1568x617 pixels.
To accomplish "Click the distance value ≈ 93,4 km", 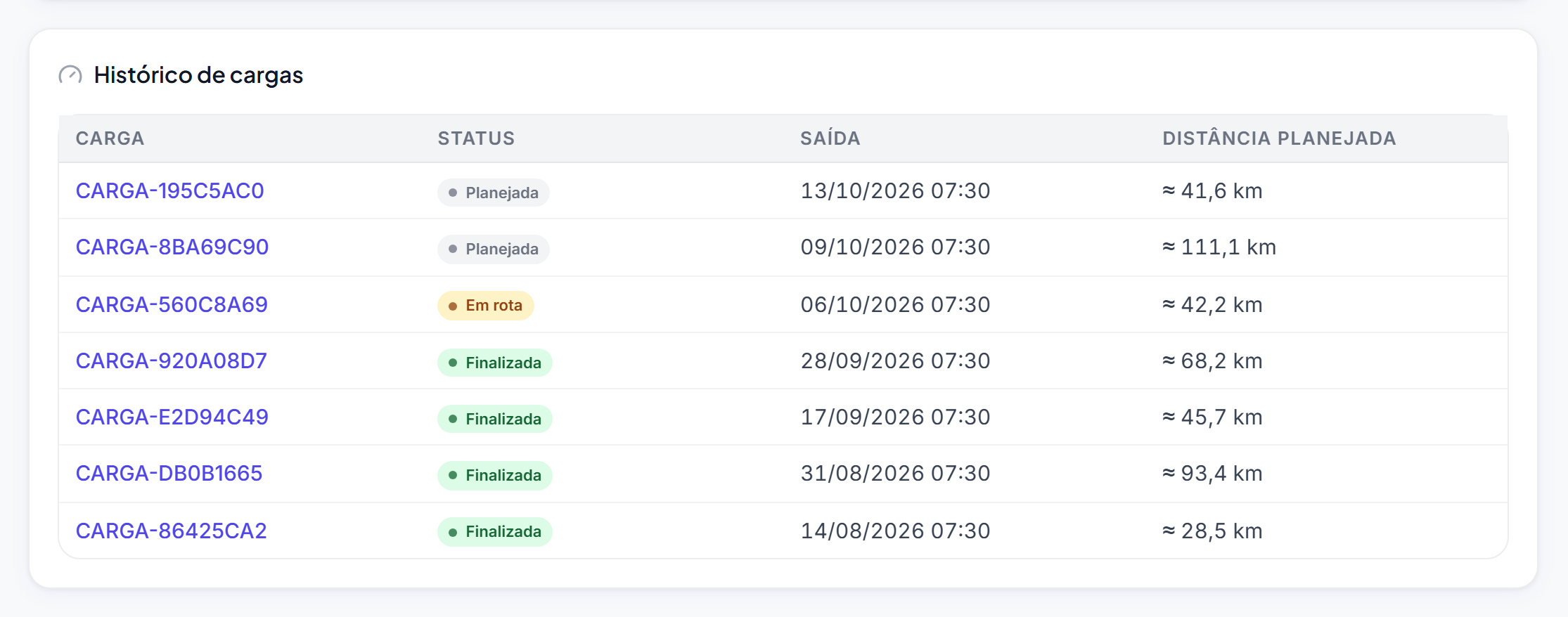I will [x=1212, y=474].
